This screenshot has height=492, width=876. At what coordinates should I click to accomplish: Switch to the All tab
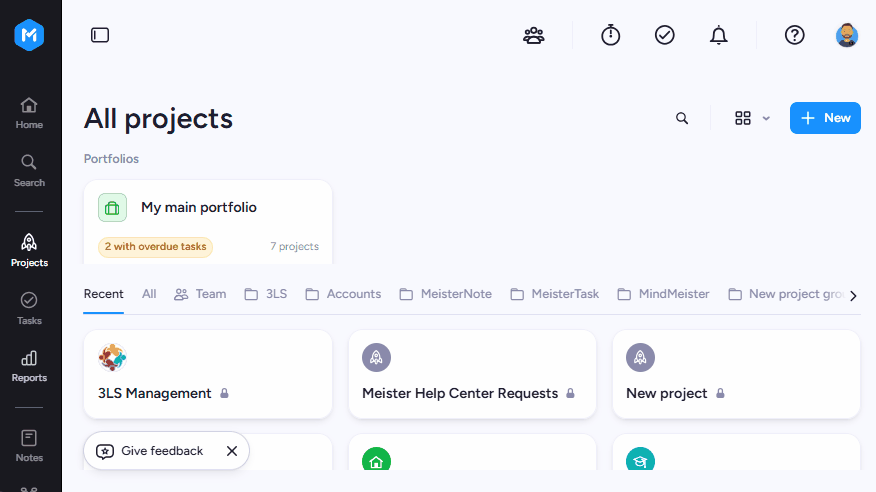click(x=149, y=294)
